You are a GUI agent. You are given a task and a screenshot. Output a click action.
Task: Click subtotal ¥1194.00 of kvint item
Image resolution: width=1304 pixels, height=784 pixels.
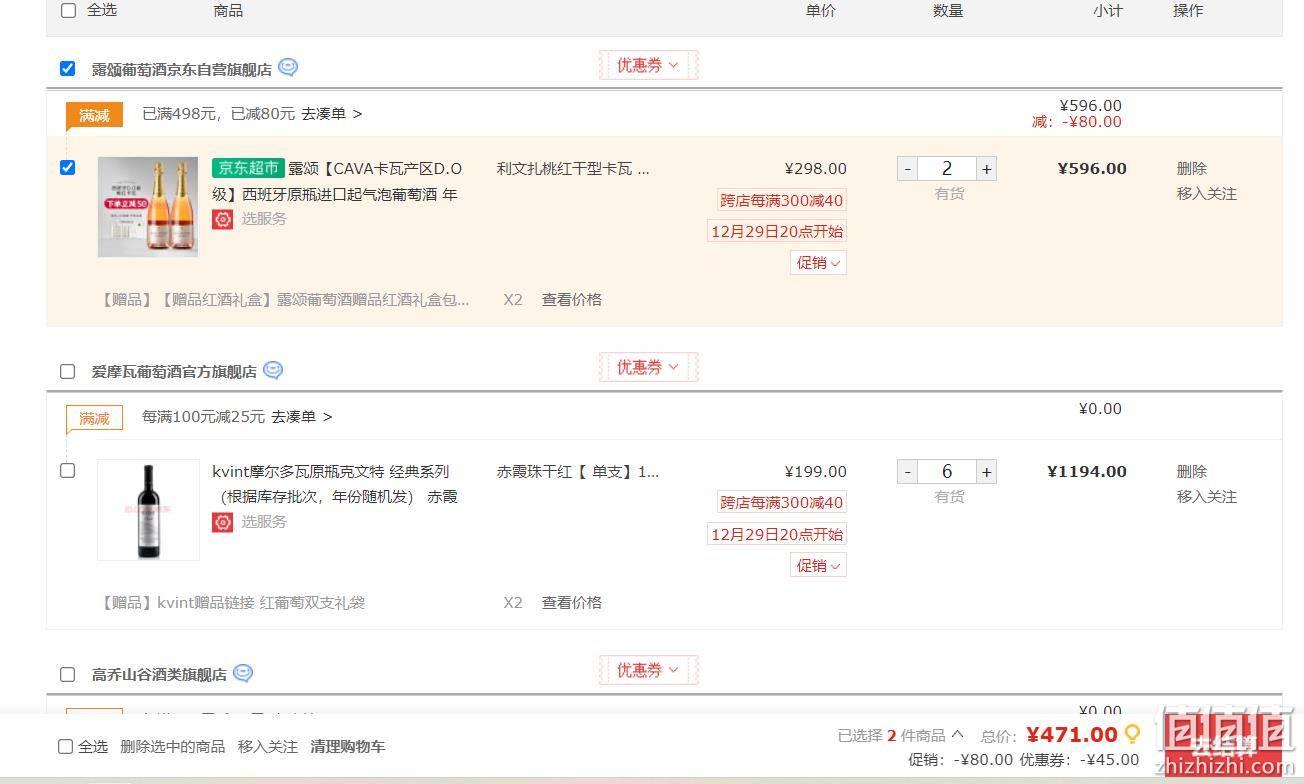pyautogui.click(x=1087, y=472)
